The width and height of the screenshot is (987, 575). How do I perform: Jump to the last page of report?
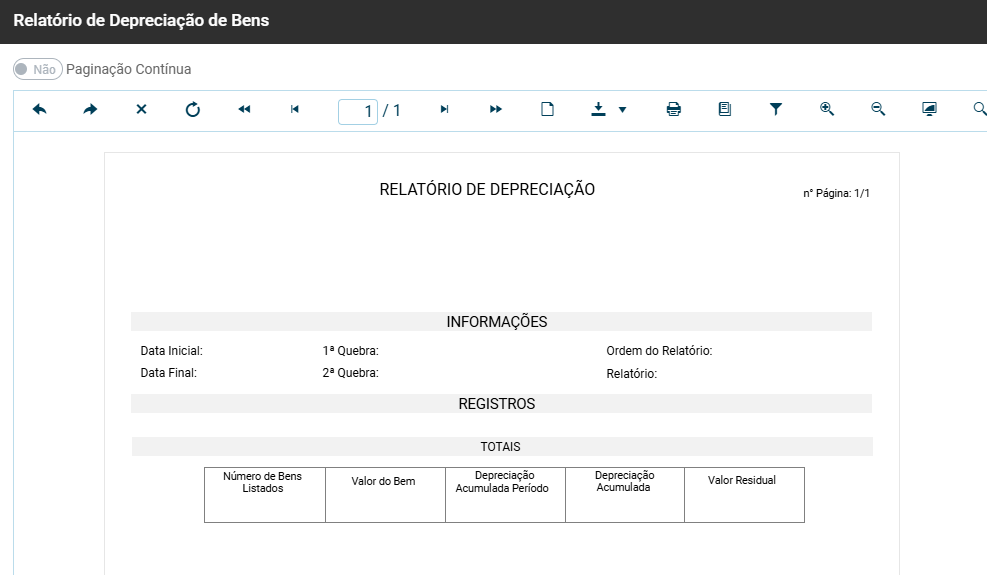(496, 110)
